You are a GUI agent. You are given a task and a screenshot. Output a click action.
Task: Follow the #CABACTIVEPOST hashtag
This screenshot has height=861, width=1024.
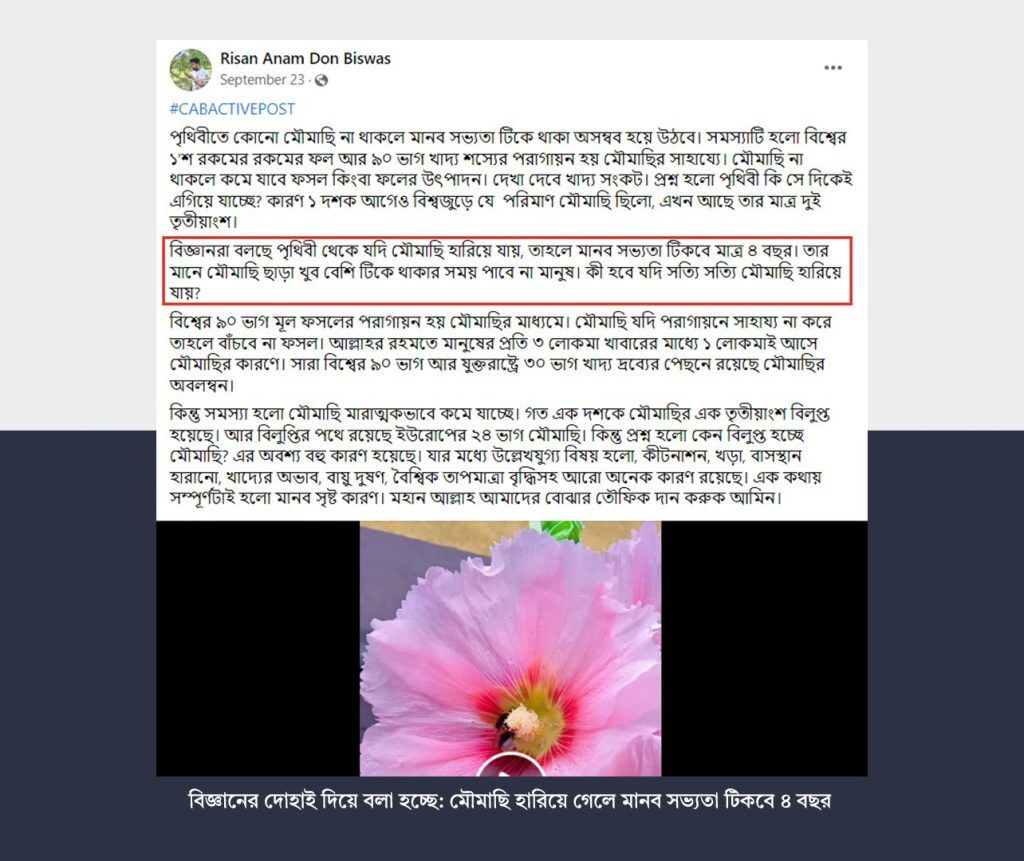(x=232, y=109)
